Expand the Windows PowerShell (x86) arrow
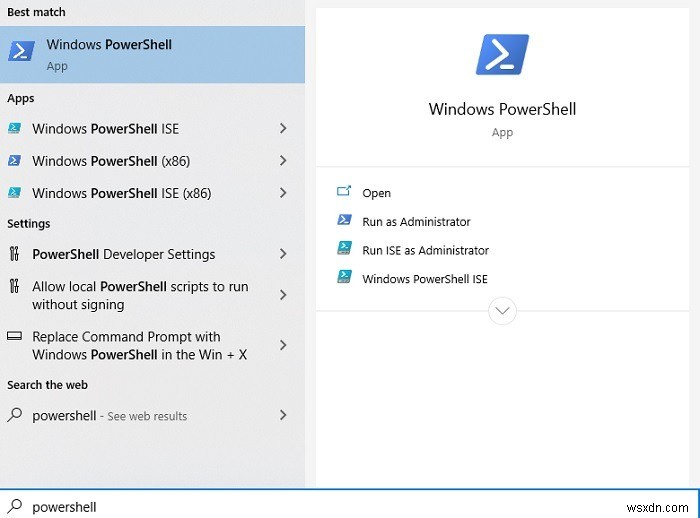 (x=283, y=160)
